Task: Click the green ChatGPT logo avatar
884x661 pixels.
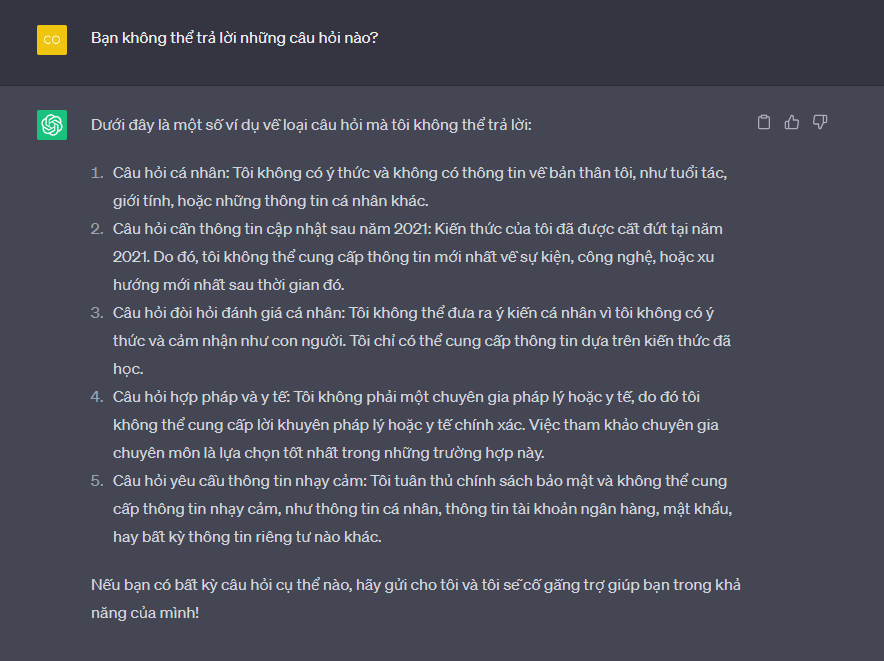Action: pos(52,125)
